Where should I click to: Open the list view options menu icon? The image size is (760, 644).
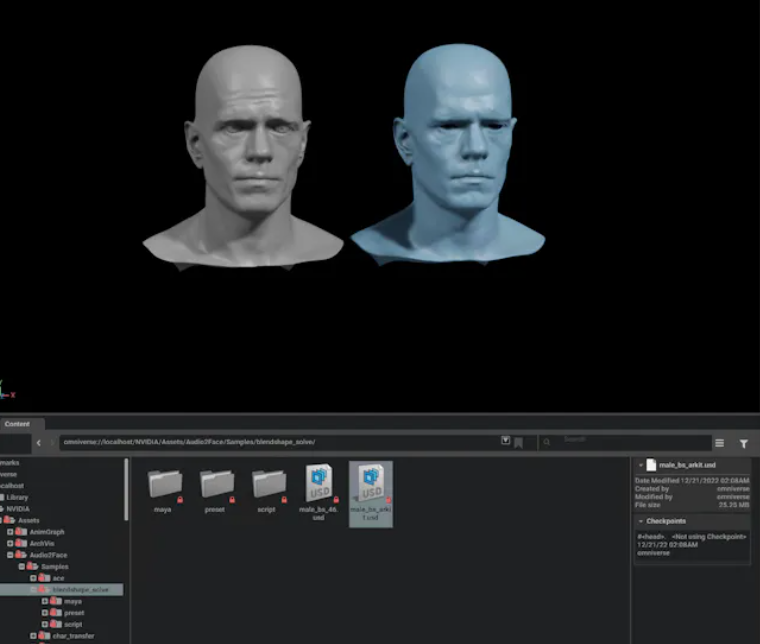[720, 443]
